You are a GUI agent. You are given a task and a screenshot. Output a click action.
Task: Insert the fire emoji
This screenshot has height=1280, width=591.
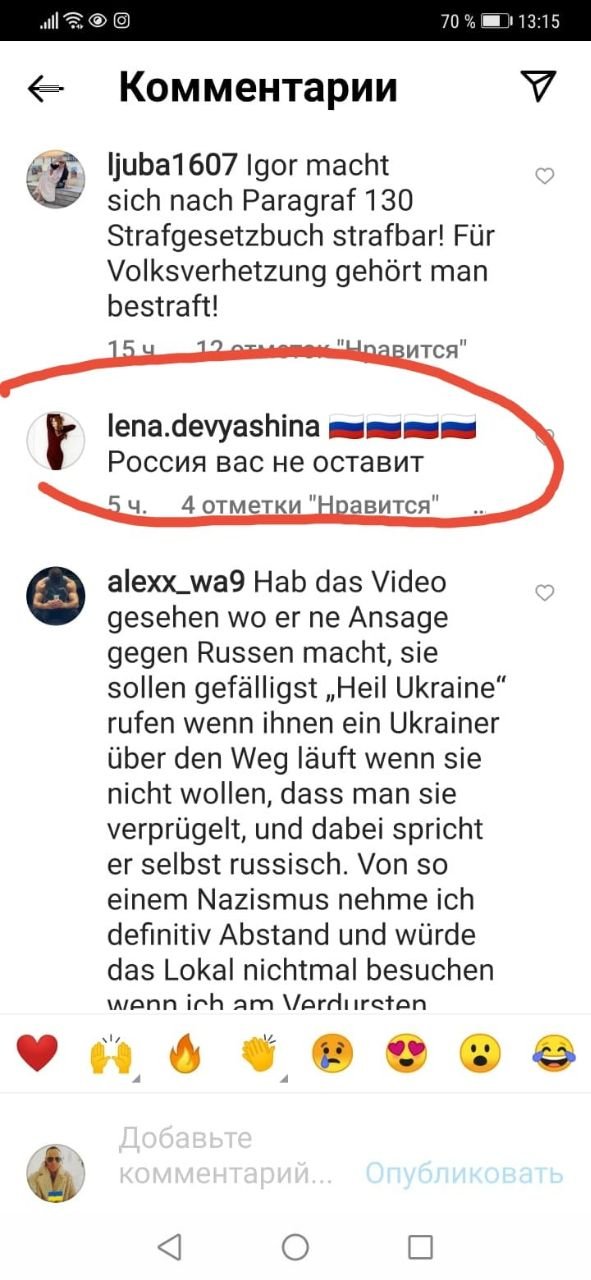(184, 1055)
